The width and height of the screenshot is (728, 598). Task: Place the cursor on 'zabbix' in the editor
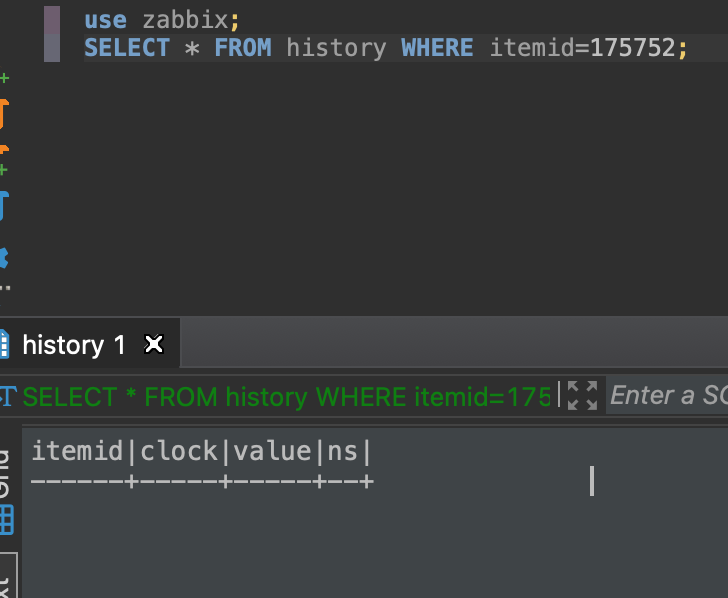(x=185, y=20)
